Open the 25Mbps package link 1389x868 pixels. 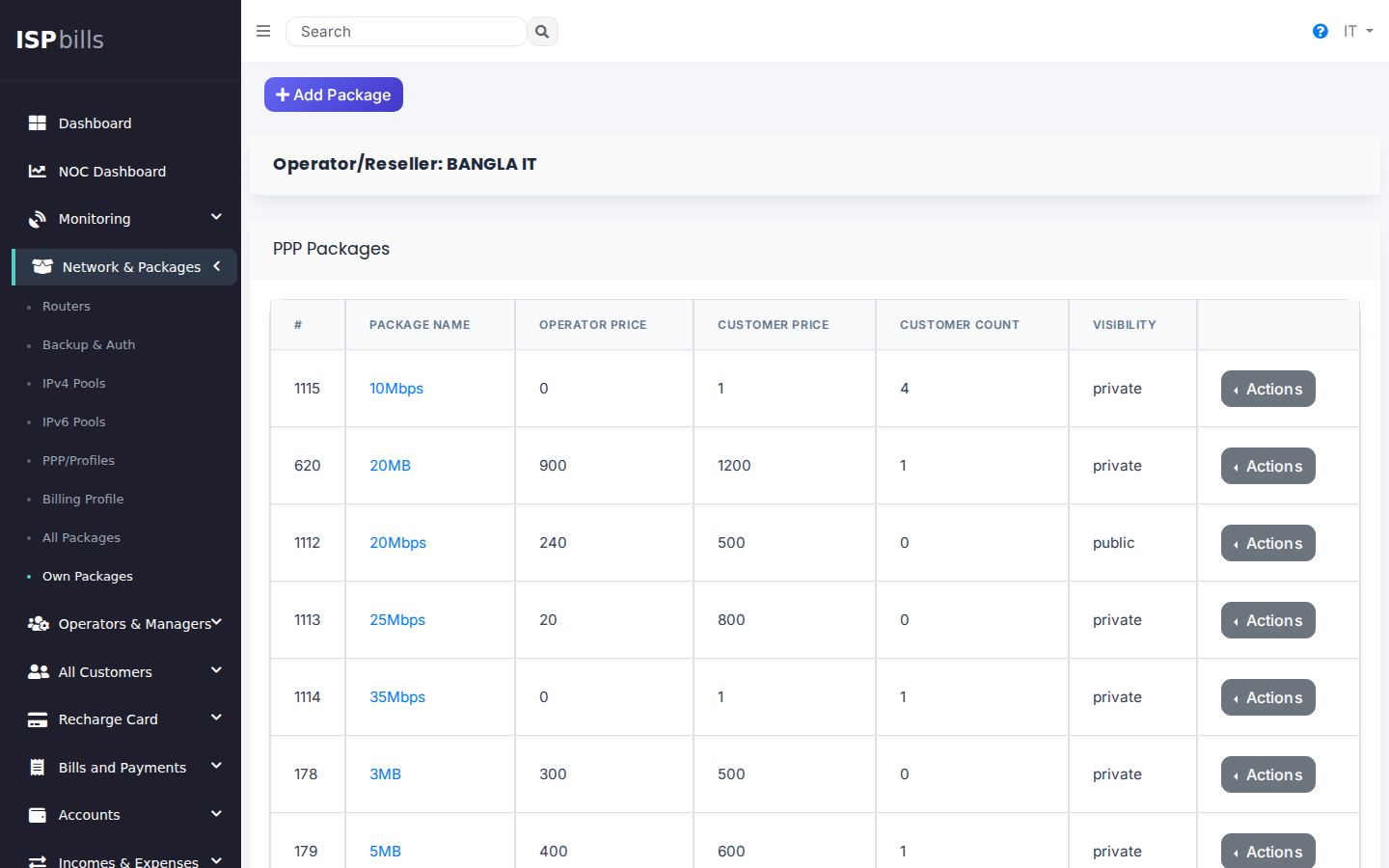click(x=397, y=620)
